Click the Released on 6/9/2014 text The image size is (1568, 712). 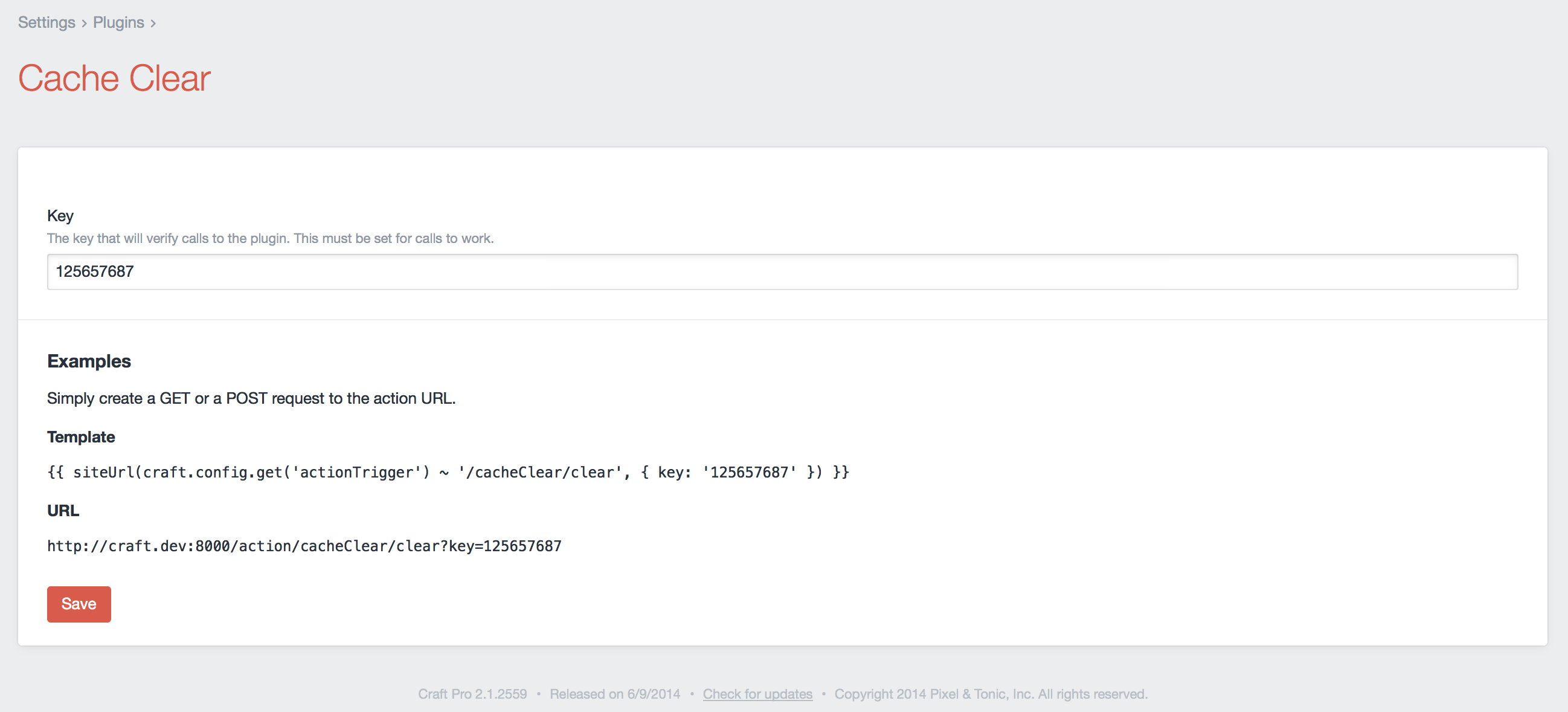pos(614,694)
